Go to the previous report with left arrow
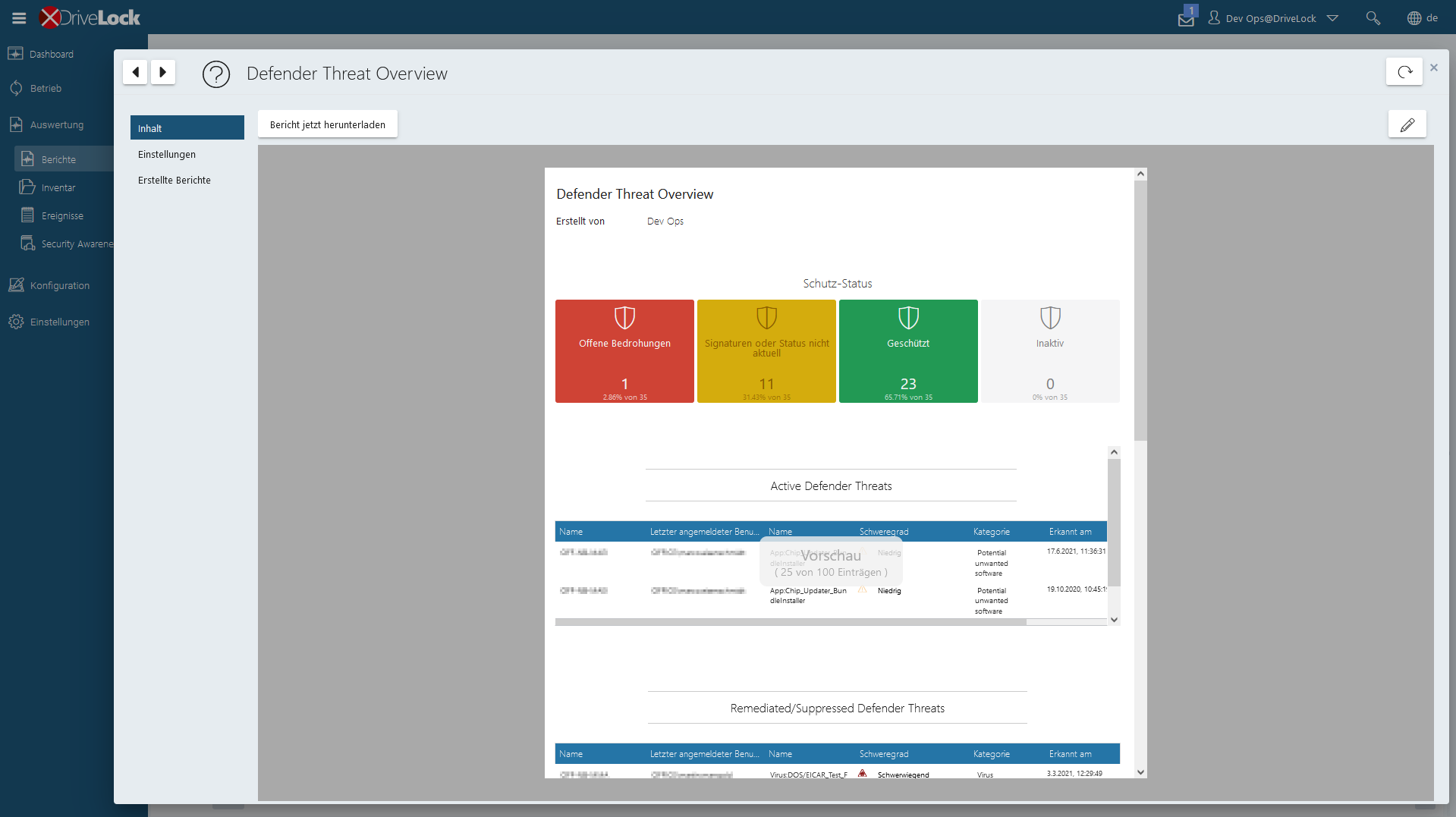1456x817 pixels. tap(135, 72)
